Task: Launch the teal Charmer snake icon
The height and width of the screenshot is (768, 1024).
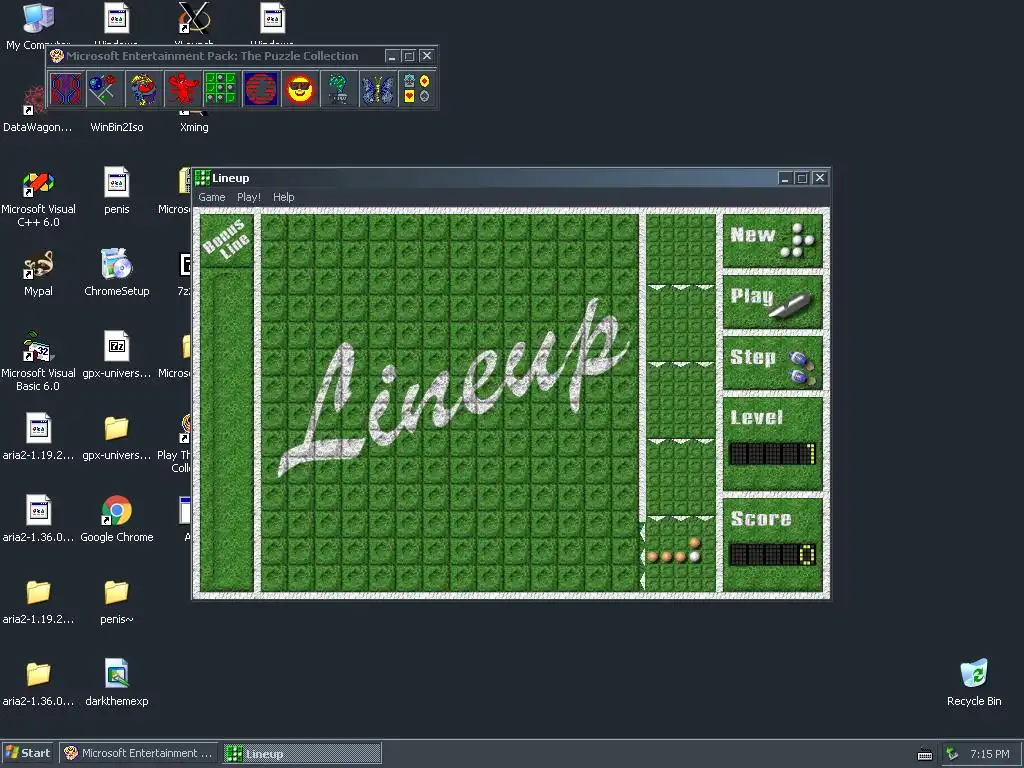Action: coord(338,89)
